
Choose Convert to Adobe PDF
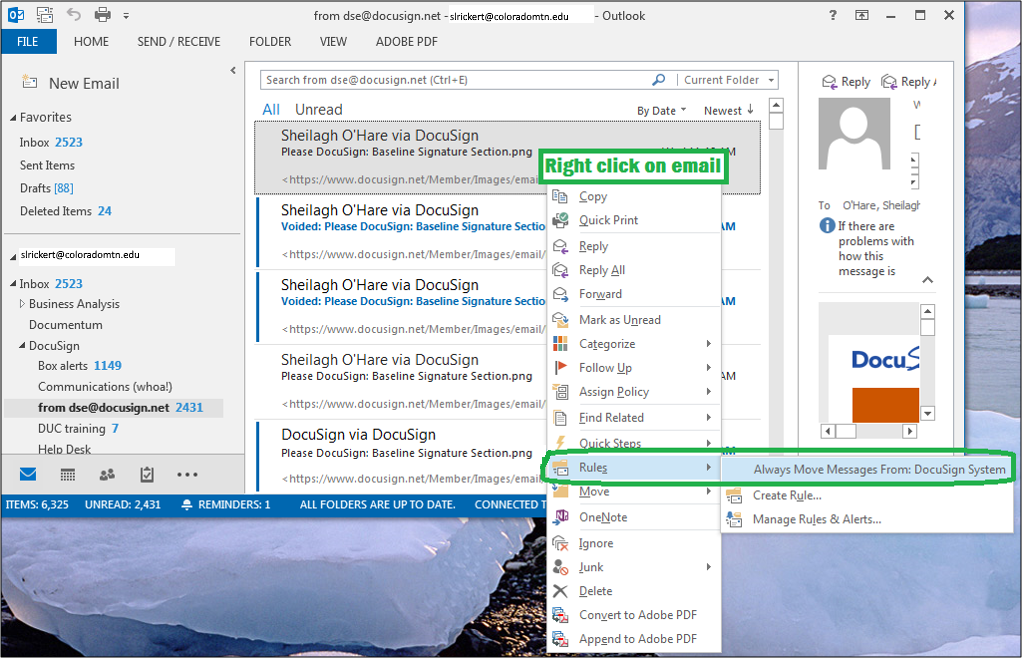pos(634,615)
